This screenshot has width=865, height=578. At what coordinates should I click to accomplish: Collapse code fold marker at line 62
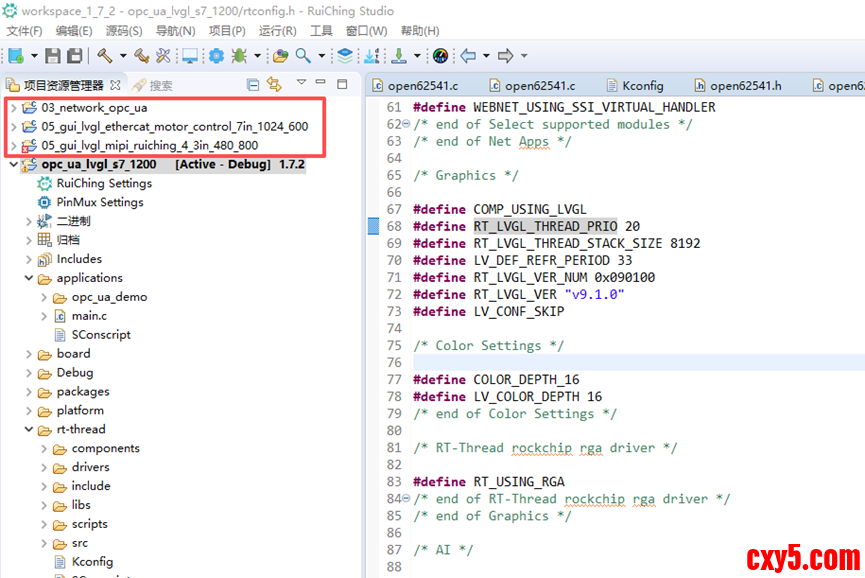pyautogui.click(x=405, y=125)
